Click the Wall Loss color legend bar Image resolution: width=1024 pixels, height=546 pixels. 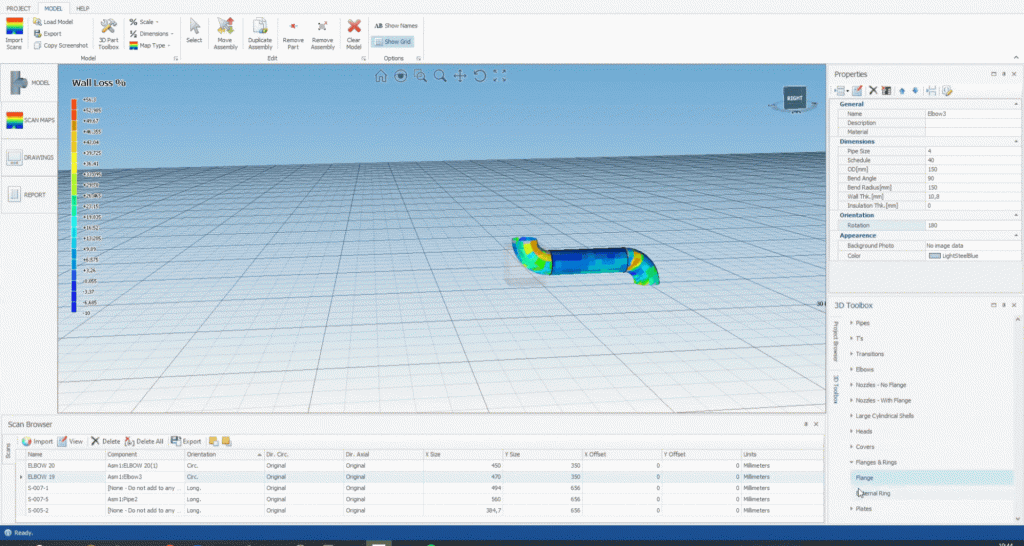point(74,206)
